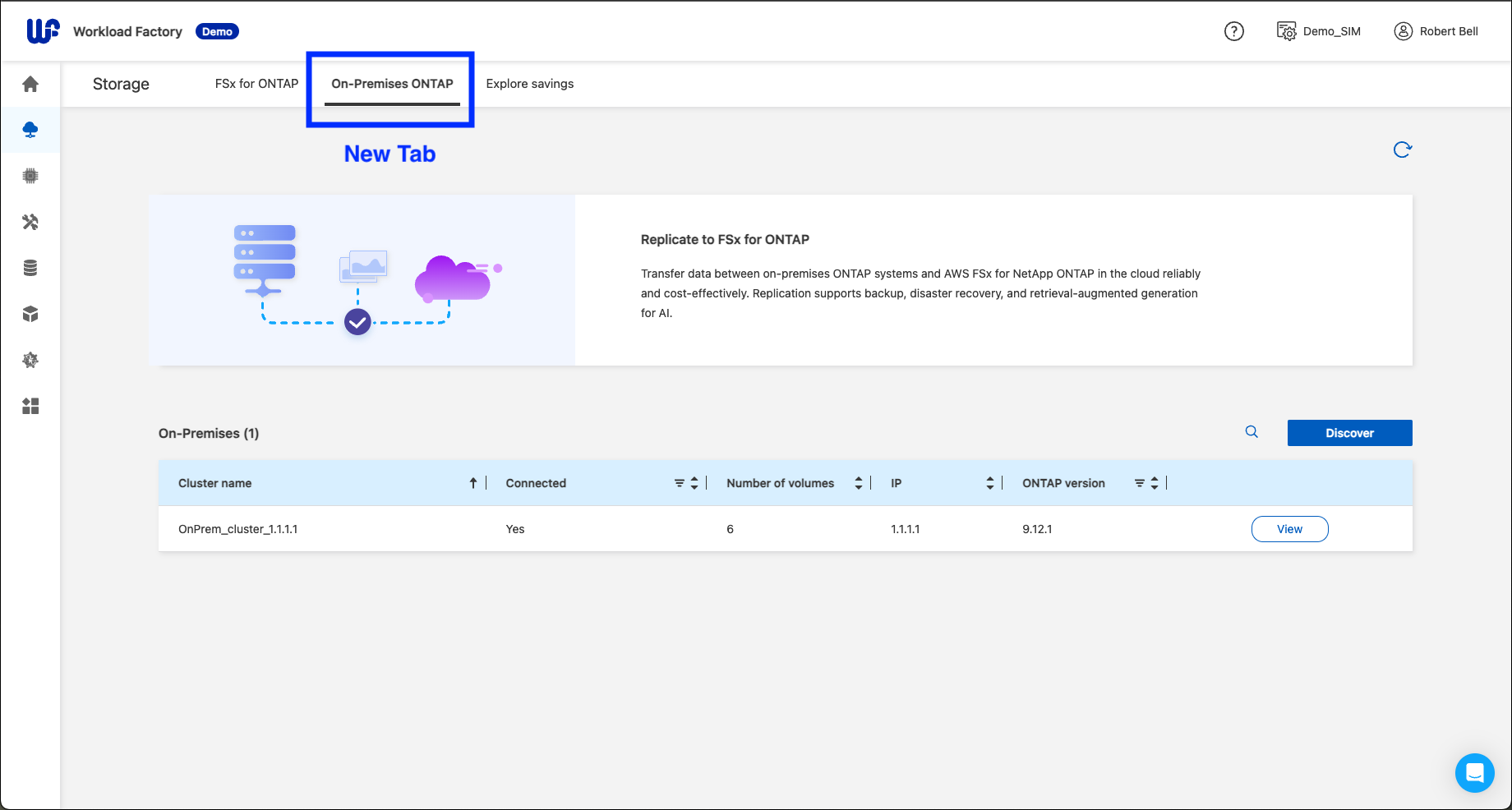Open the Help menu via the question mark
The width and height of the screenshot is (1512, 810).
point(1233,30)
